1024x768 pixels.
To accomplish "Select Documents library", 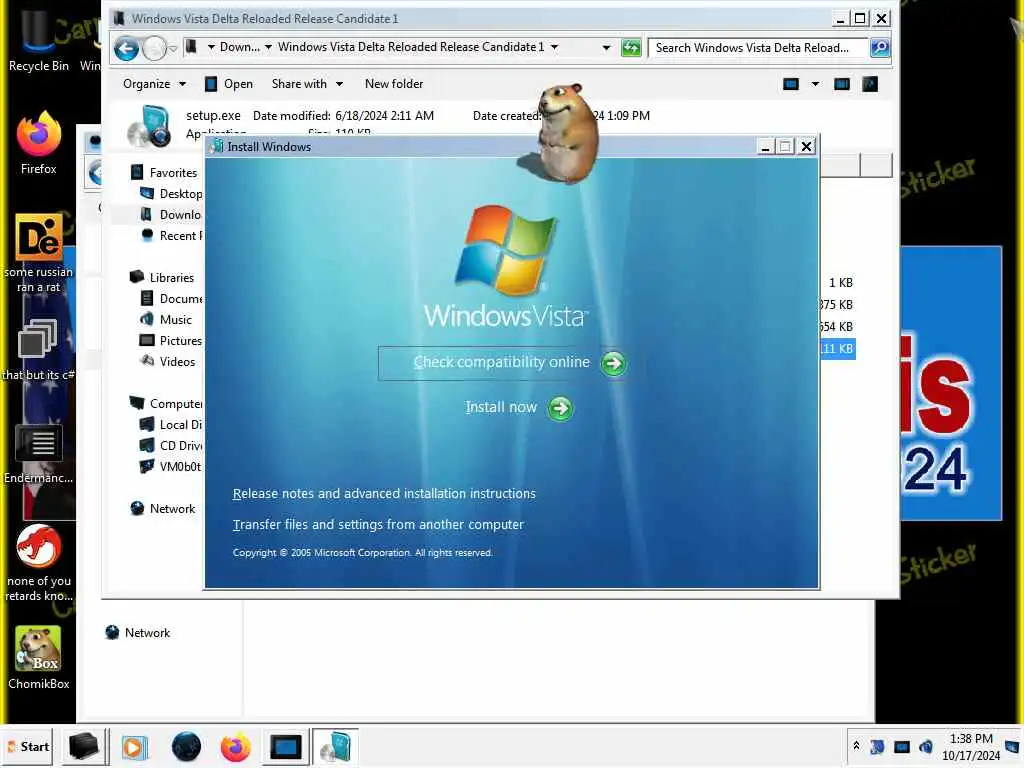I will 171,298.
